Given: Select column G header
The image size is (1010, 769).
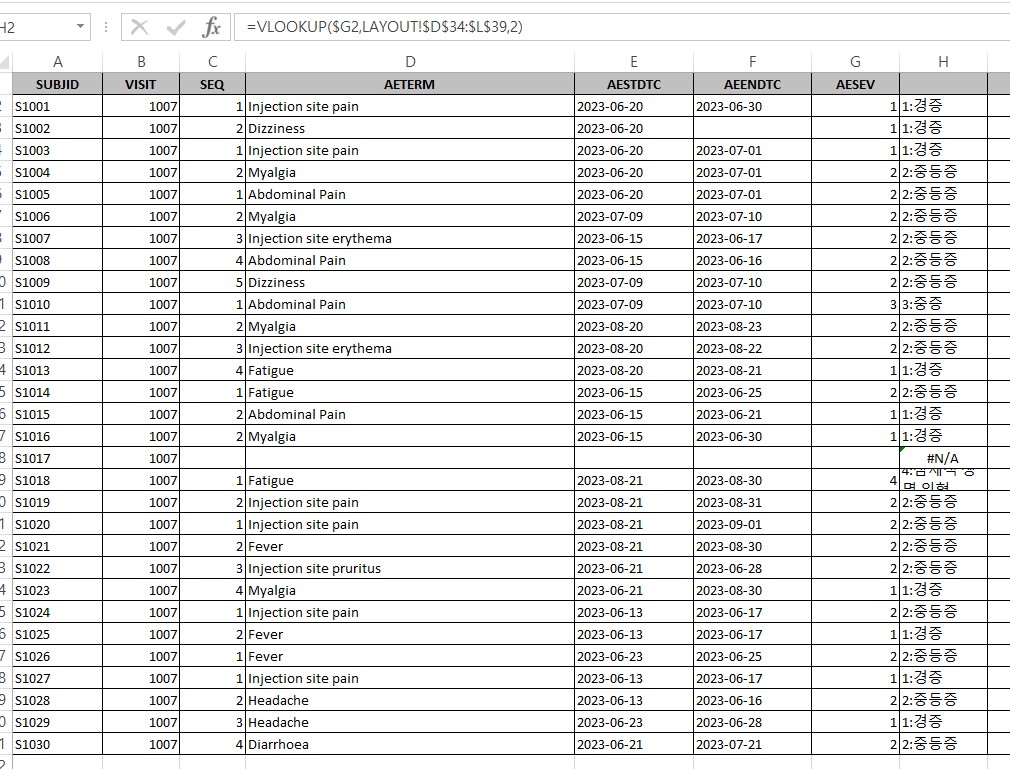Looking at the screenshot, I should tap(855, 62).
